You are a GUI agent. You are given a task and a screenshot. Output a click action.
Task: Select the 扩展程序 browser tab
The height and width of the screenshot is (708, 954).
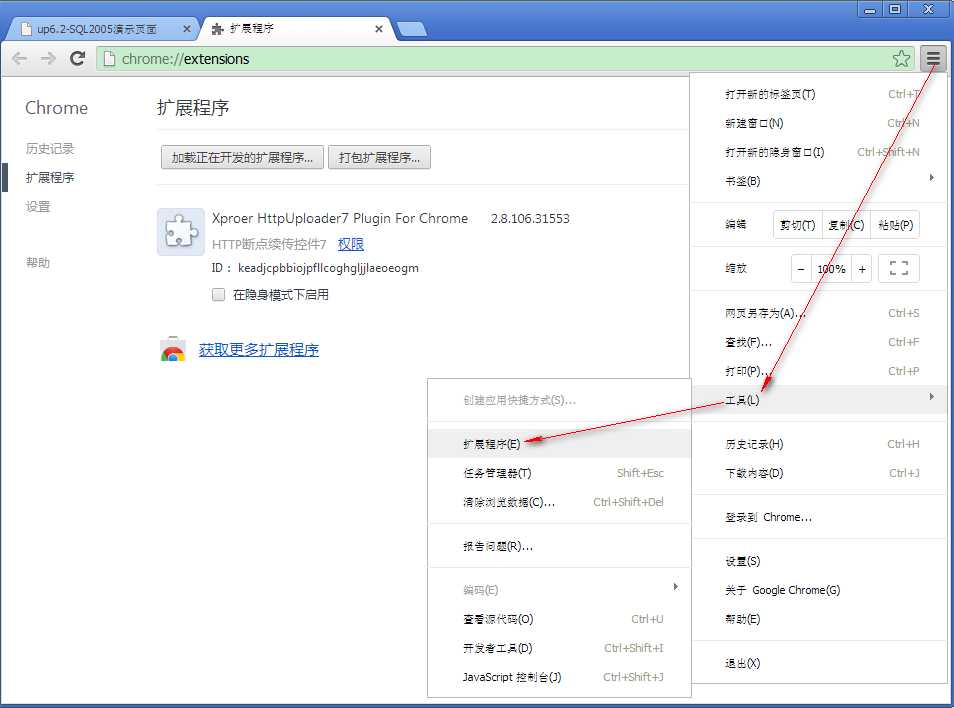[298, 29]
